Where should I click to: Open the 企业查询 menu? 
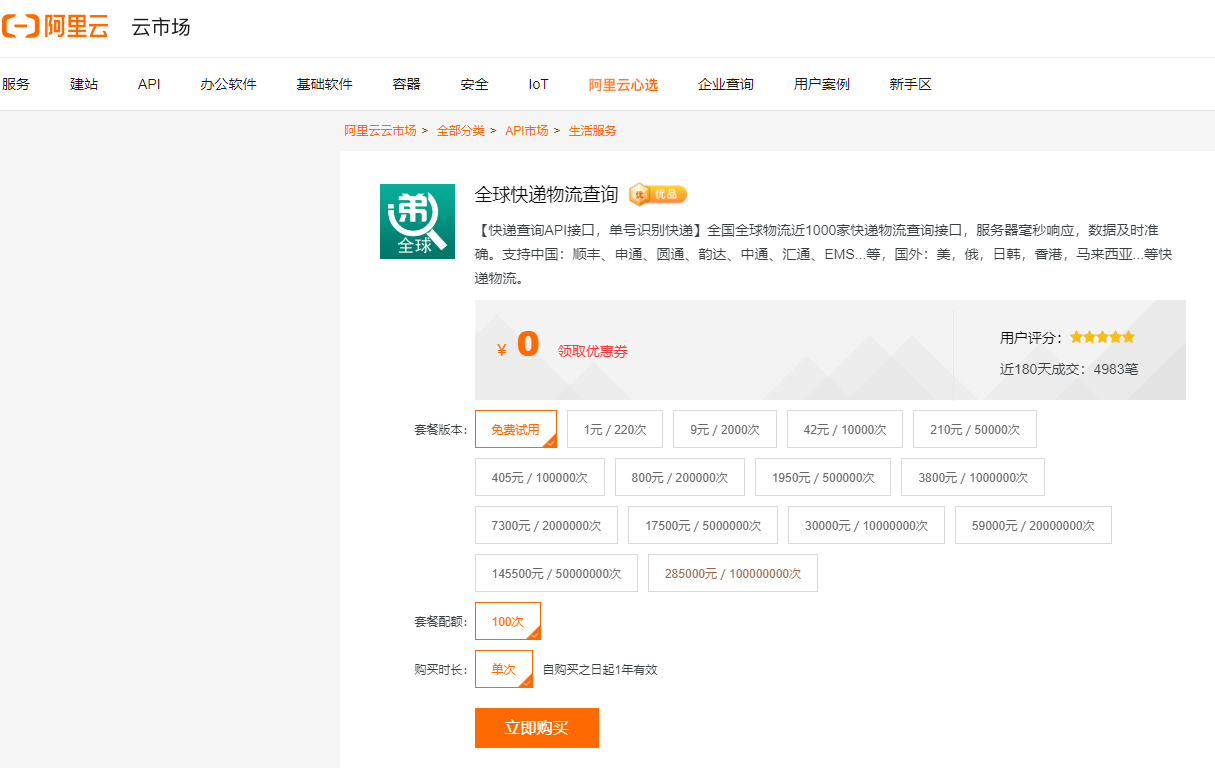click(726, 84)
